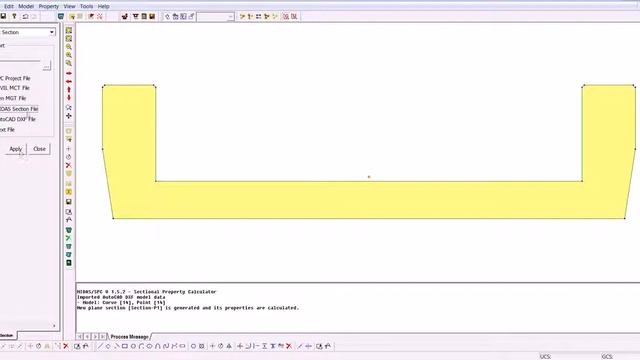Click the Zoom In magnifier with plus

coord(69,55)
